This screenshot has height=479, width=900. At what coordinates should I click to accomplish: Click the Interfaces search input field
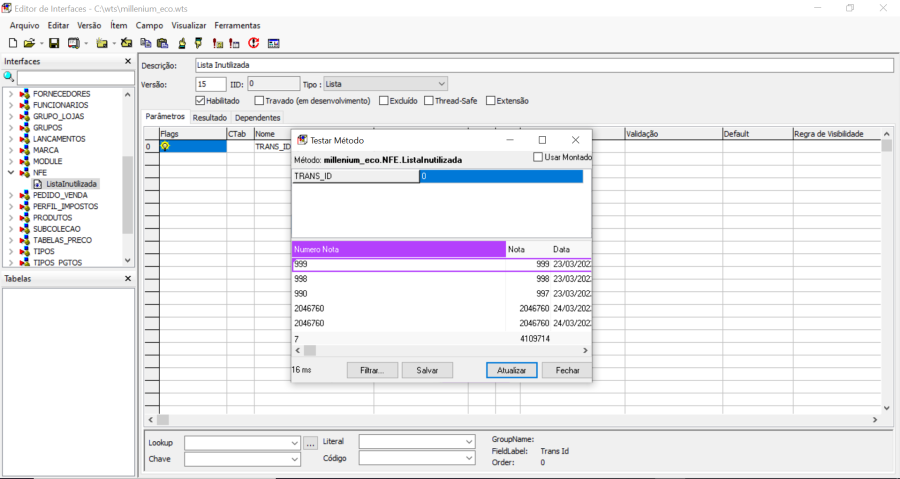pos(76,77)
